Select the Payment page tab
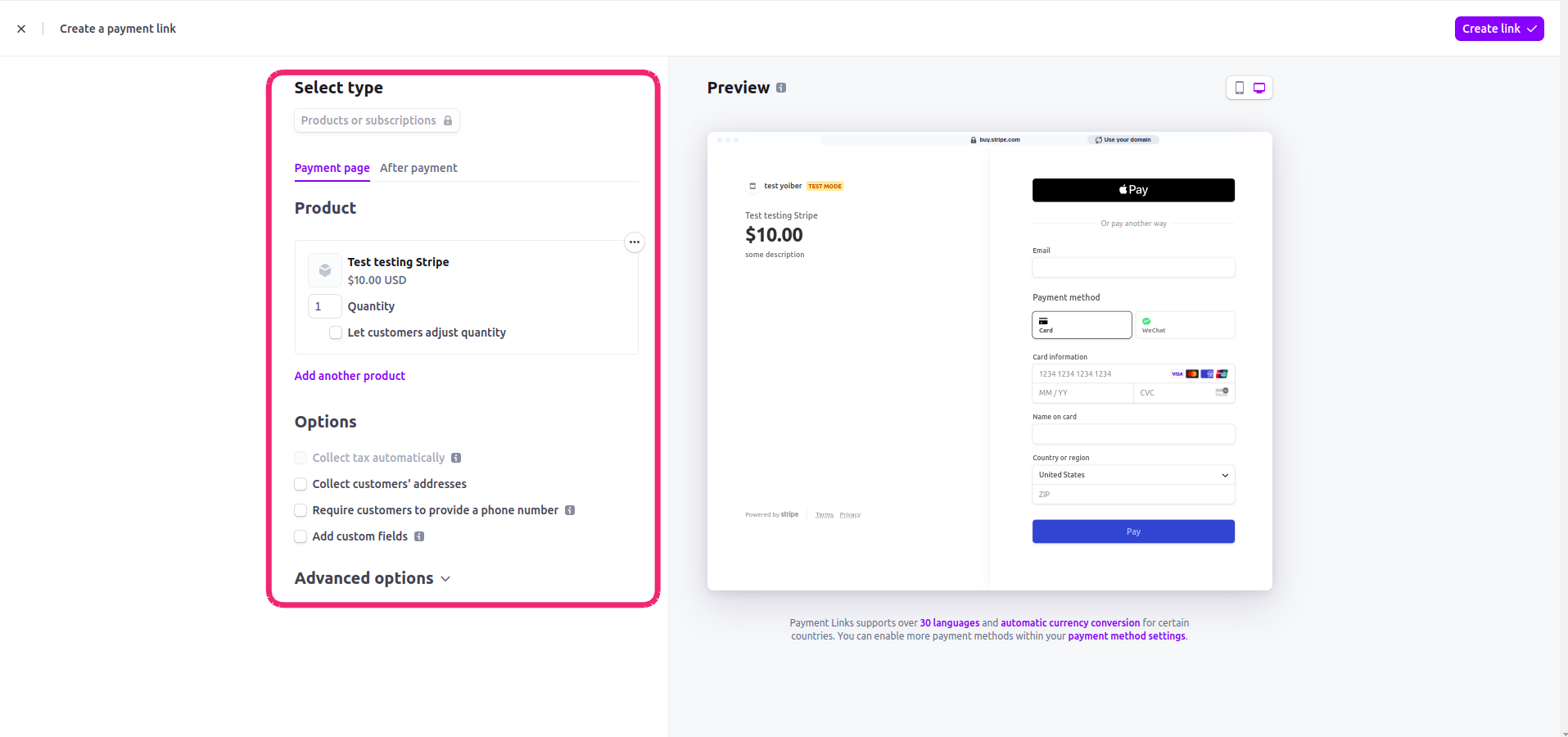 tap(332, 168)
